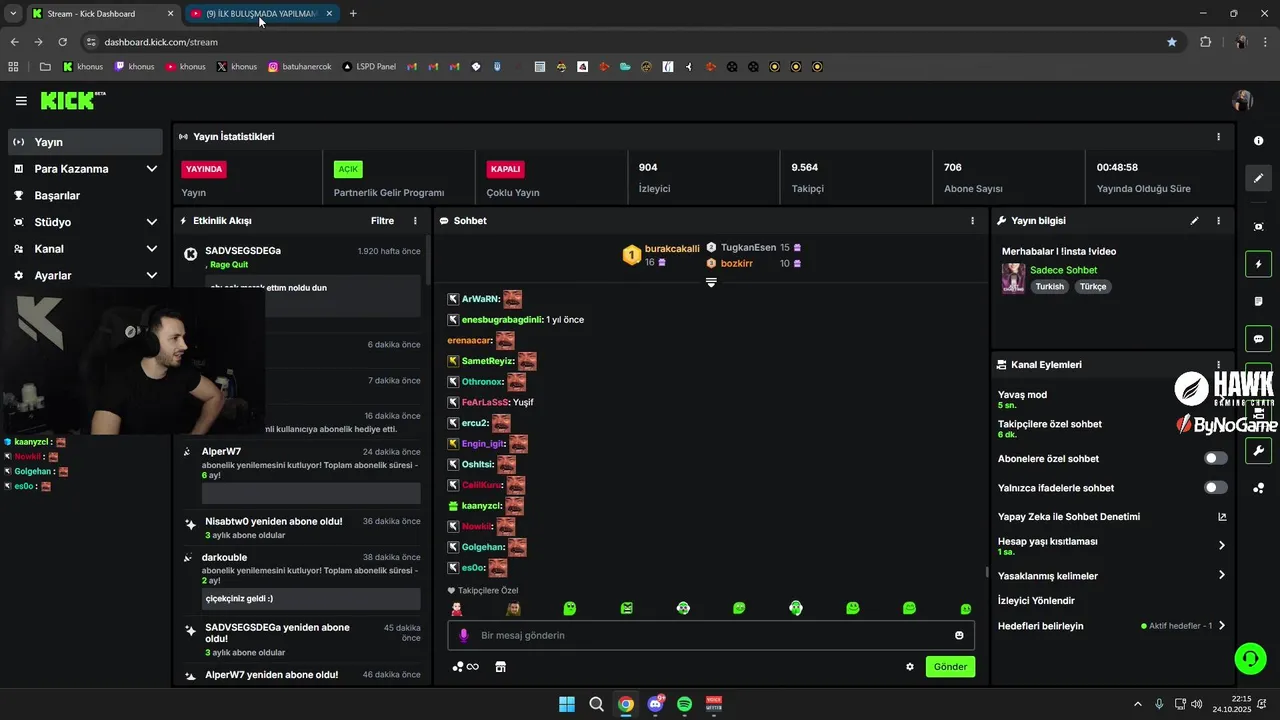Click the wrench icon in right sidebar
The width and height of the screenshot is (1280, 720).
1259,451
